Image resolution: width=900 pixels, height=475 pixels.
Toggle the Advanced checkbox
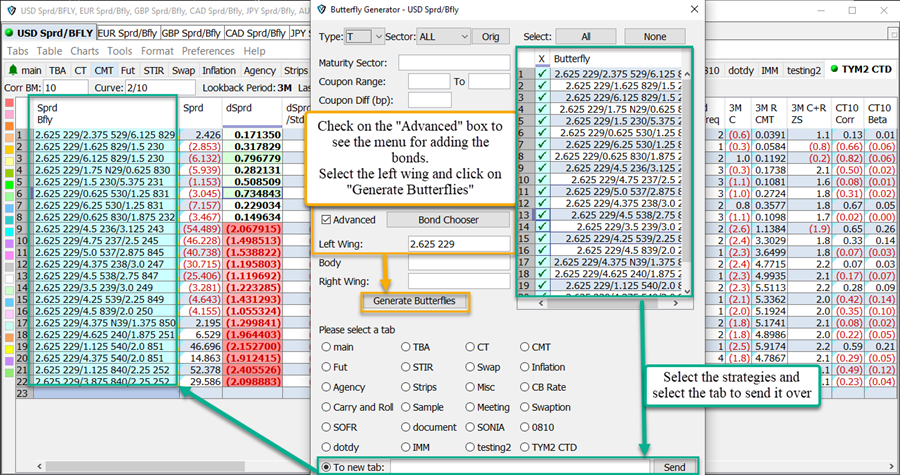(x=326, y=220)
